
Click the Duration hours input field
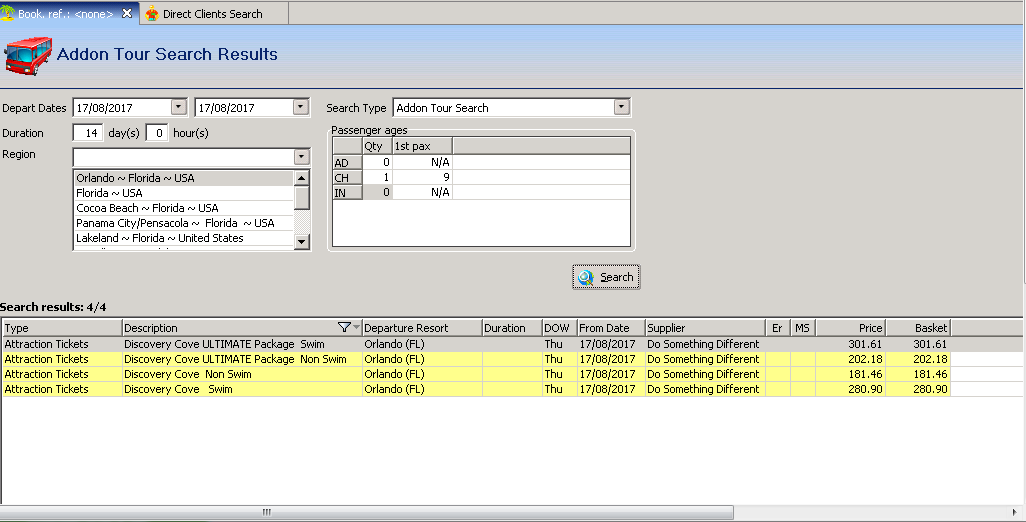click(157, 133)
